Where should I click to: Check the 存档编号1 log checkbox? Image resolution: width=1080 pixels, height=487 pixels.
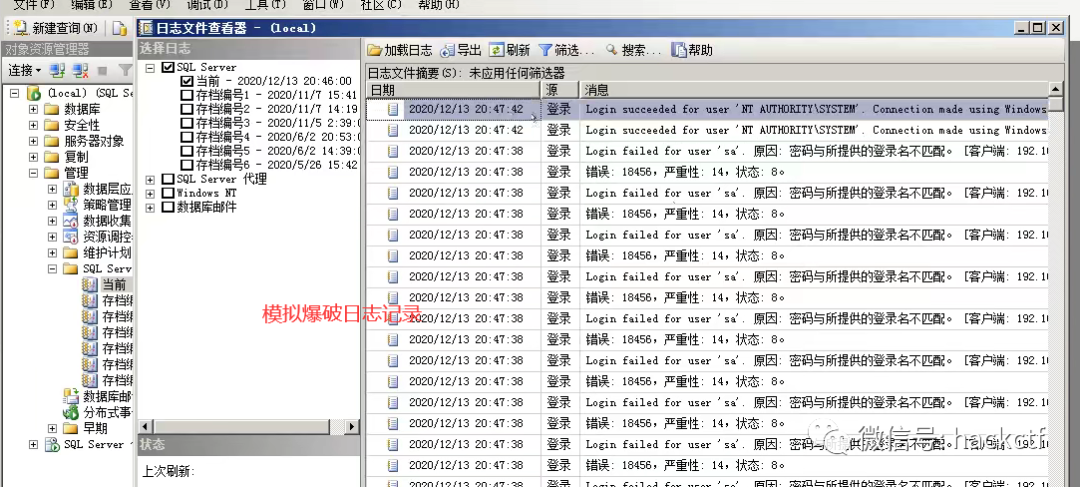pos(186,95)
